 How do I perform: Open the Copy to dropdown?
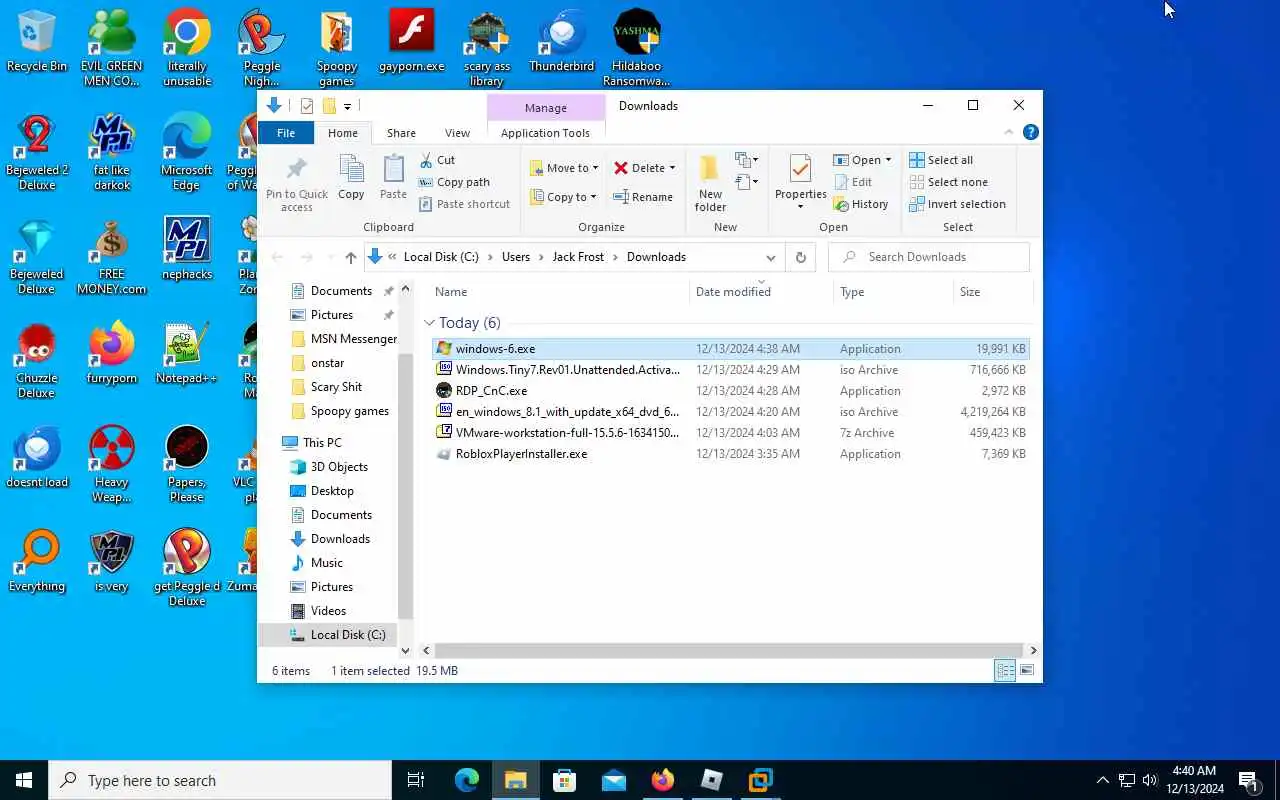pyautogui.click(x=564, y=197)
